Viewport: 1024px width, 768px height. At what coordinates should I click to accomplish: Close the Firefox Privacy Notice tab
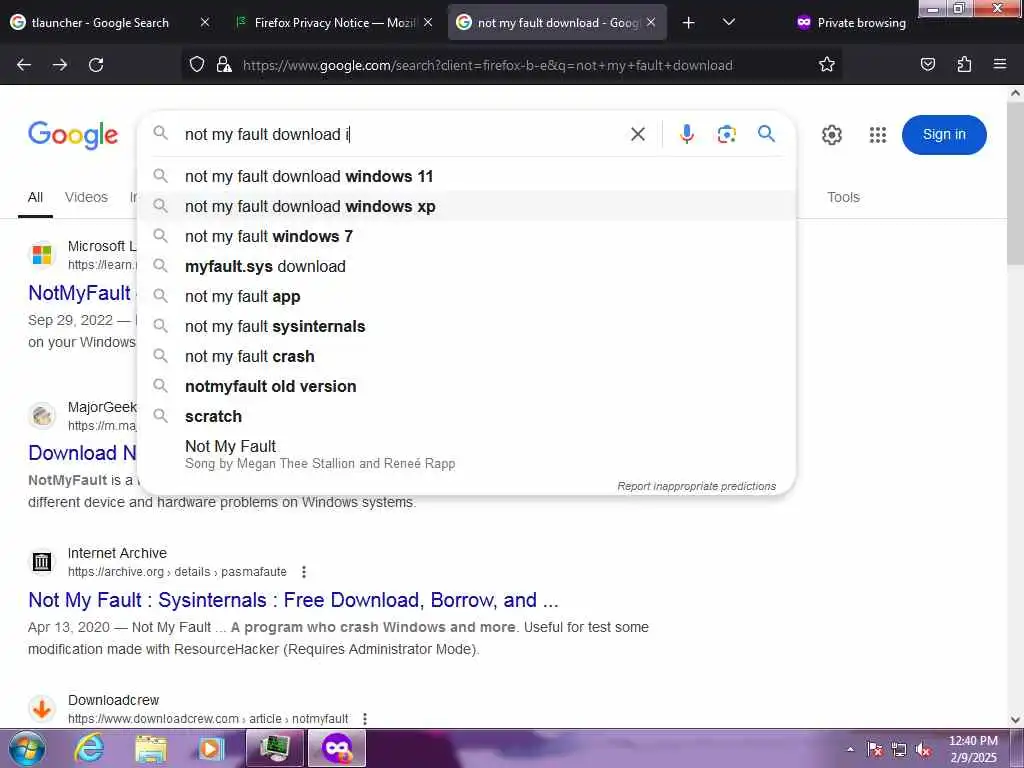428,22
